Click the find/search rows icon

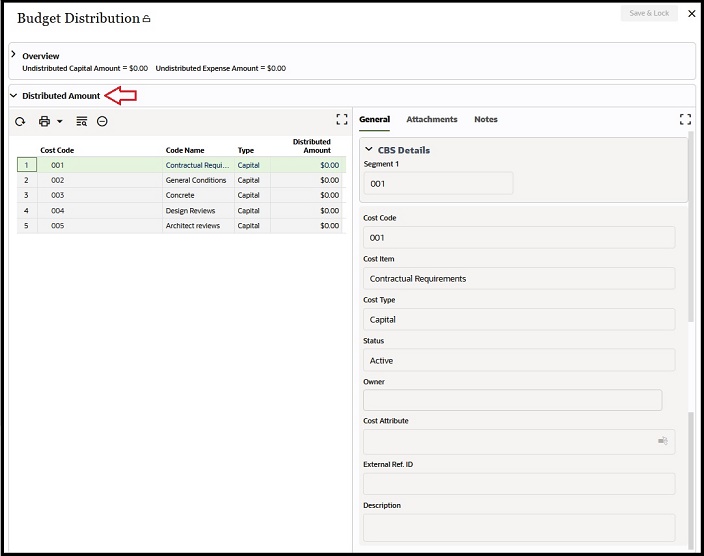click(x=82, y=121)
